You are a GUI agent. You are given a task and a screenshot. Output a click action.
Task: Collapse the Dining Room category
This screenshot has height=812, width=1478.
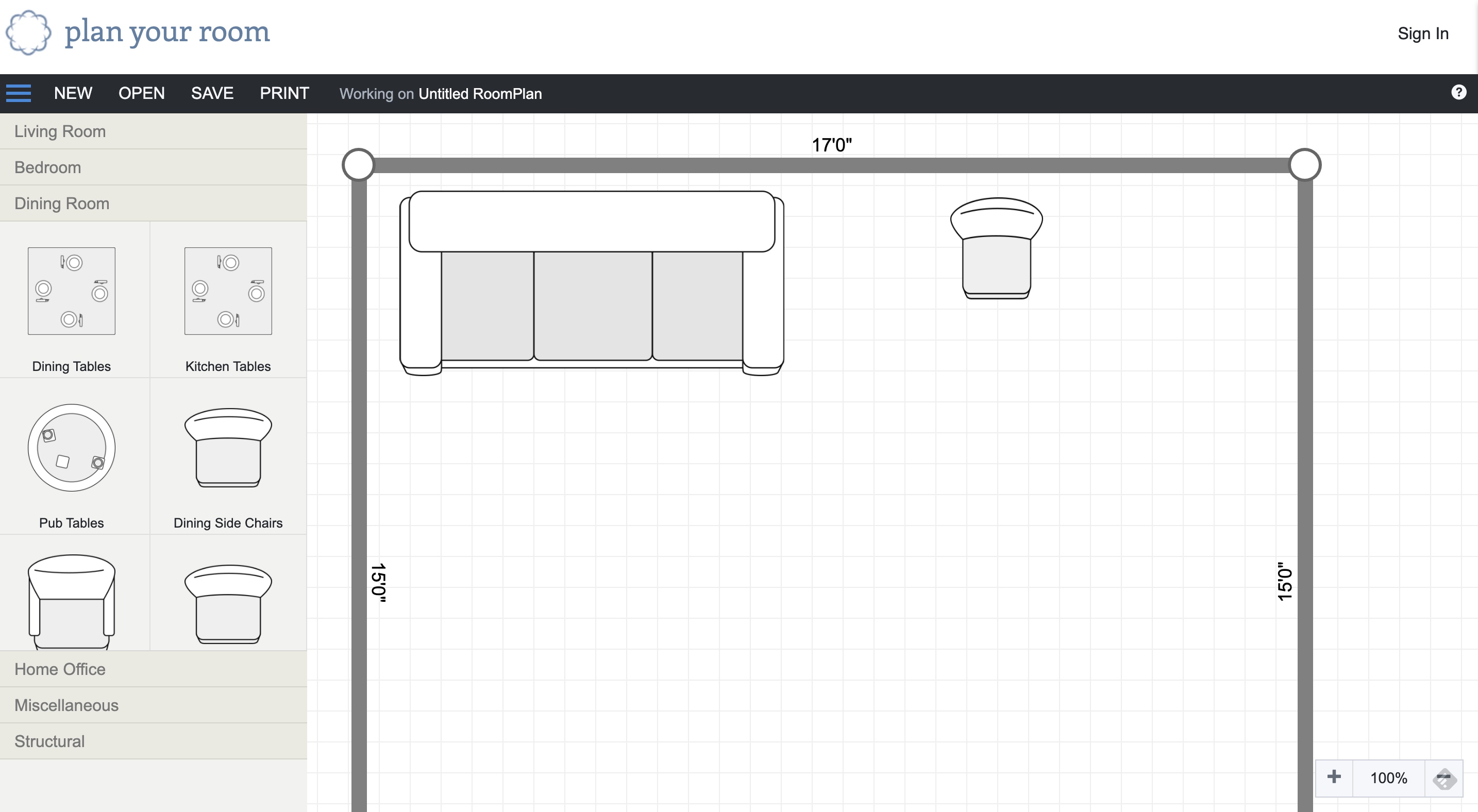(x=62, y=204)
